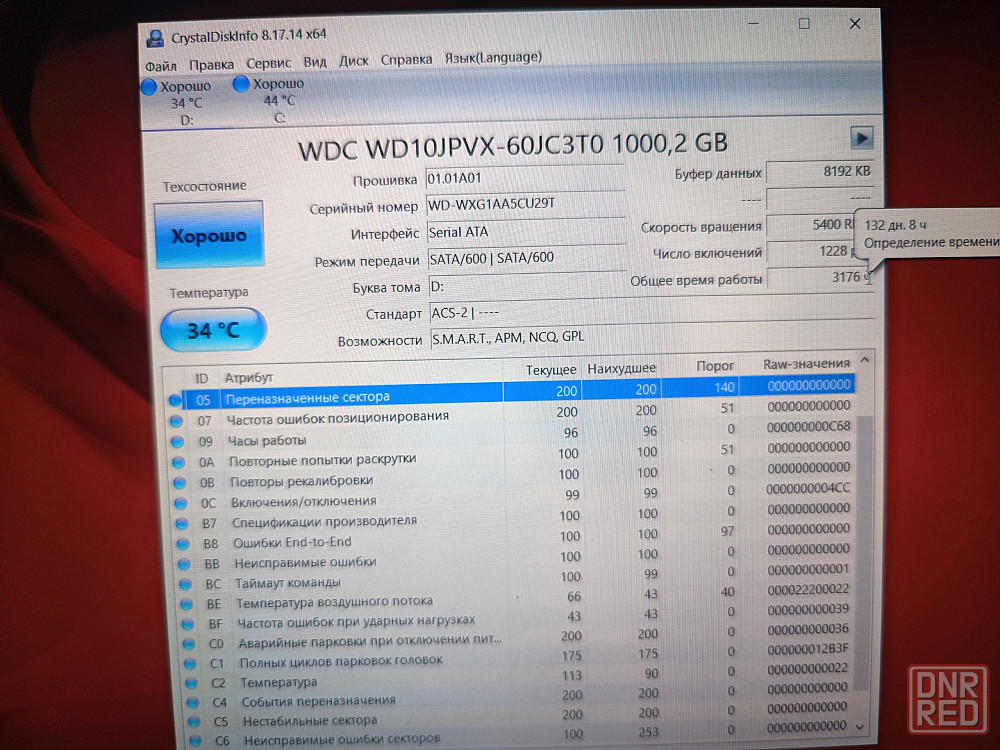Image resolution: width=1000 pixels, height=750 pixels.
Task: Select the Включения/отключения row
Action: tap(513, 496)
